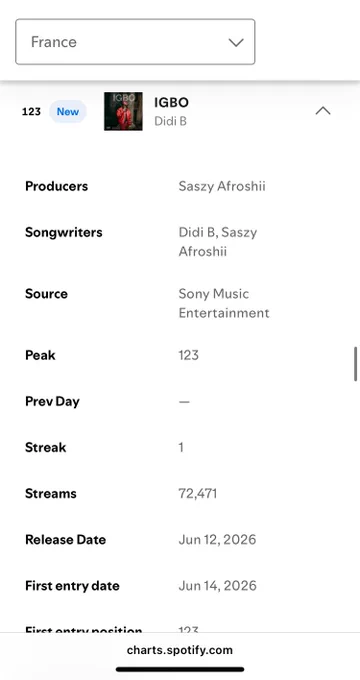Click the page scrollbar handle

point(356,364)
